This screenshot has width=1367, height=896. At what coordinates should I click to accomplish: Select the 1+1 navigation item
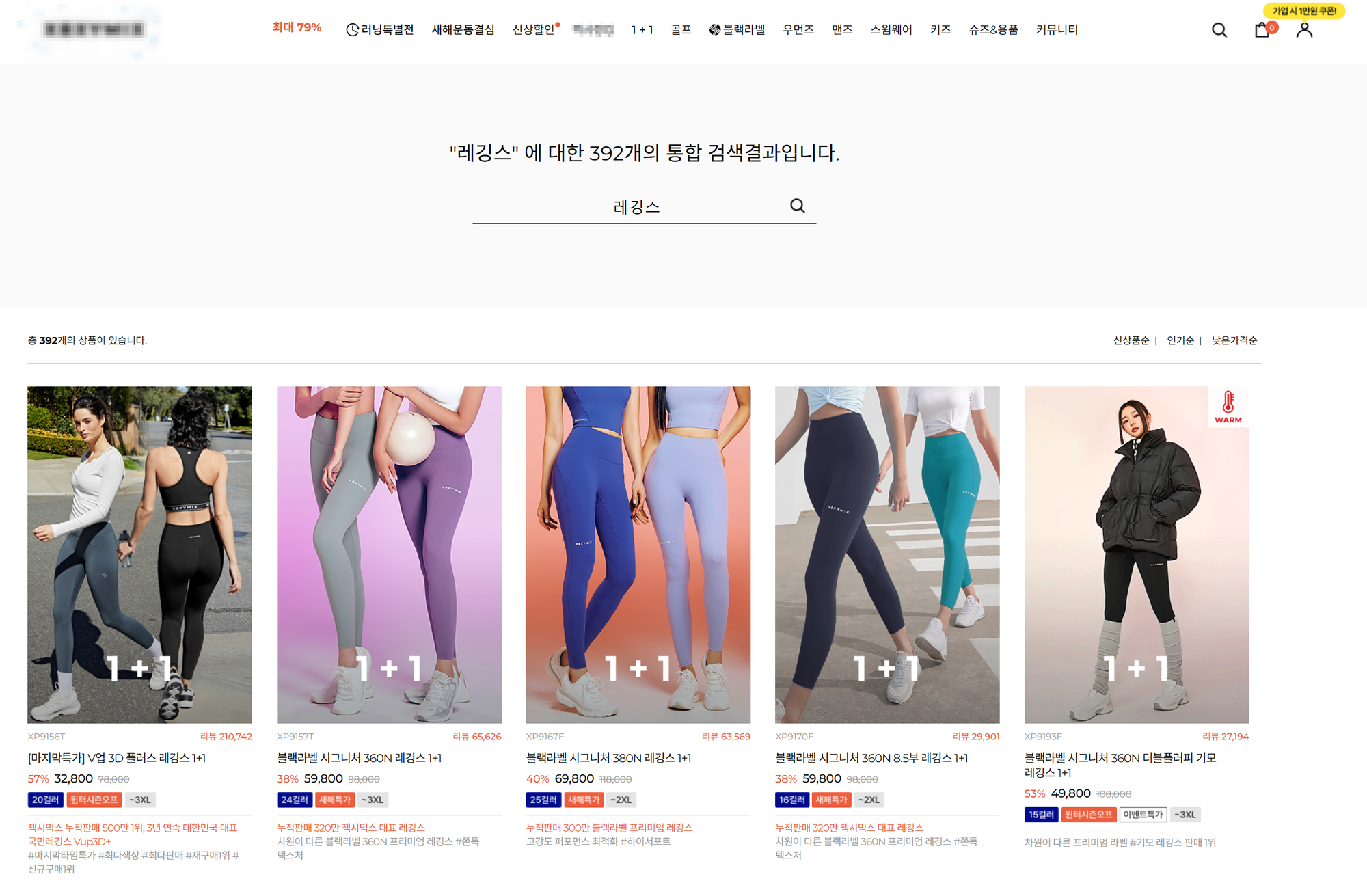click(x=642, y=29)
